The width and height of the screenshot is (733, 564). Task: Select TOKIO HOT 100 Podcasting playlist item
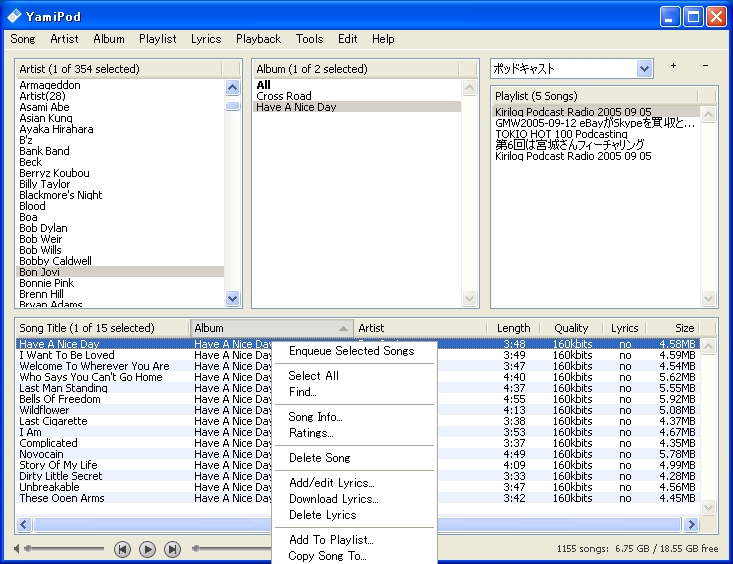tap(596, 134)
